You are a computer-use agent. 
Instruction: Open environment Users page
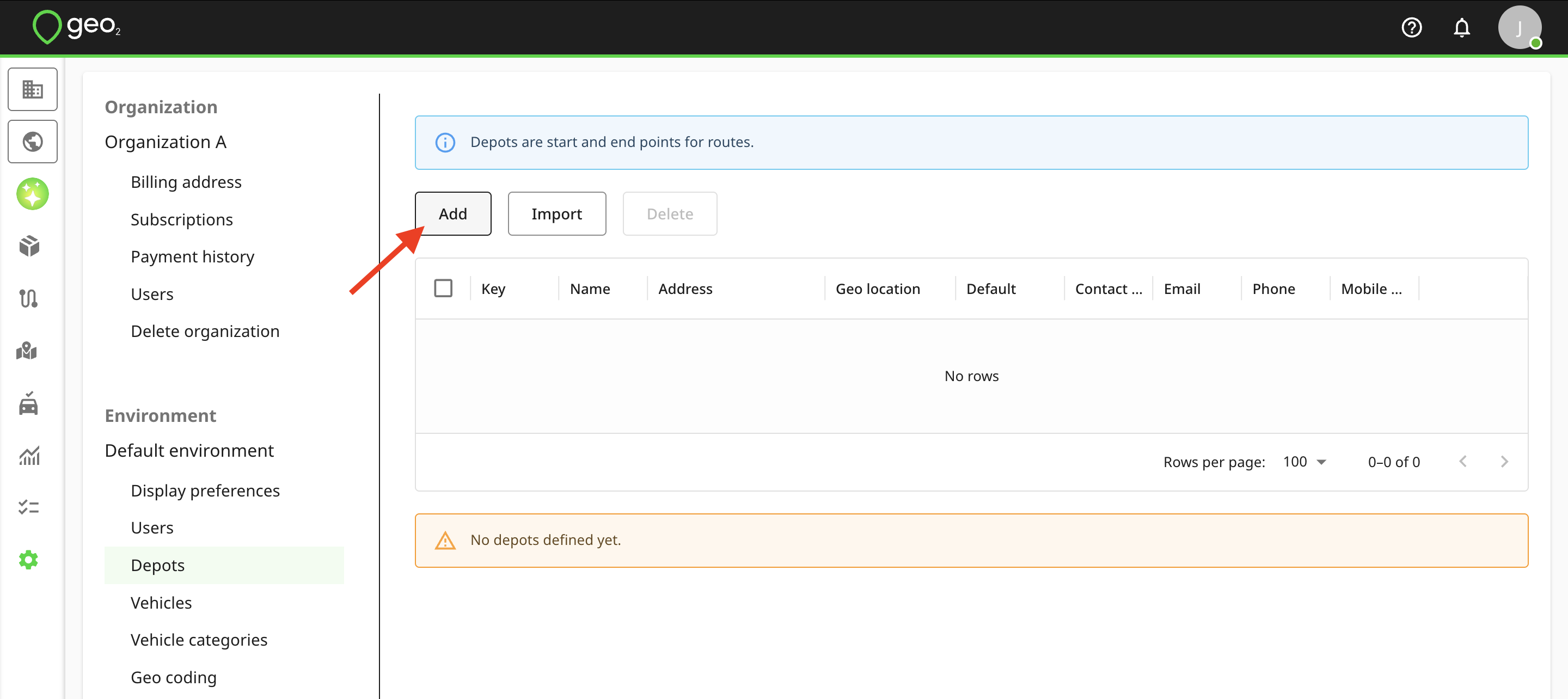[x=152, y=528]
